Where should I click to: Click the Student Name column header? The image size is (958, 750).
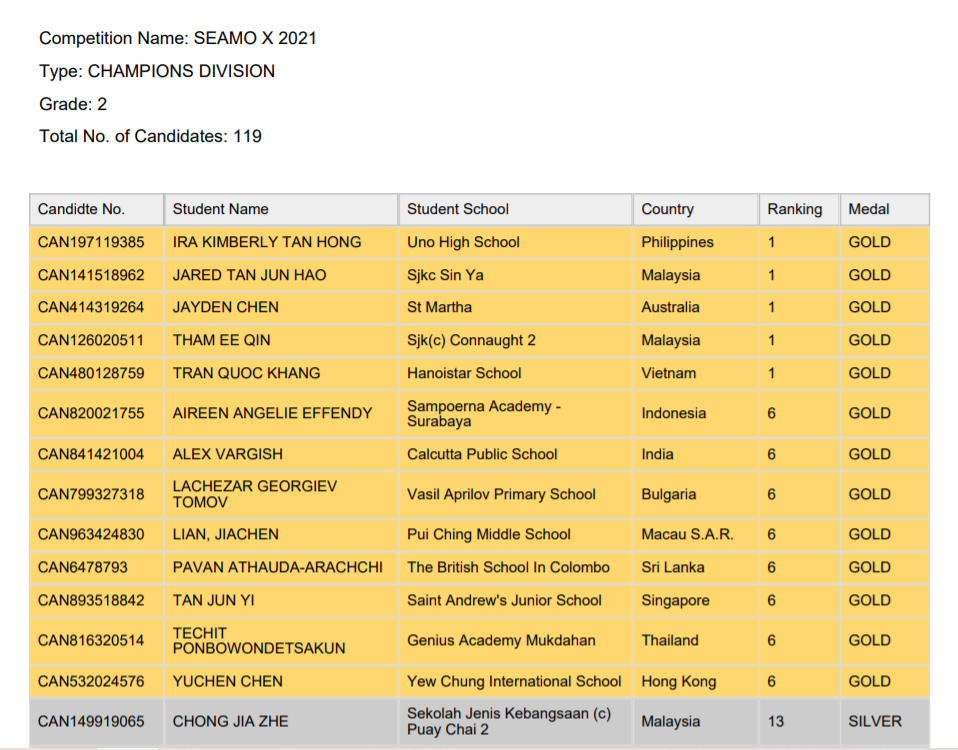220,209
